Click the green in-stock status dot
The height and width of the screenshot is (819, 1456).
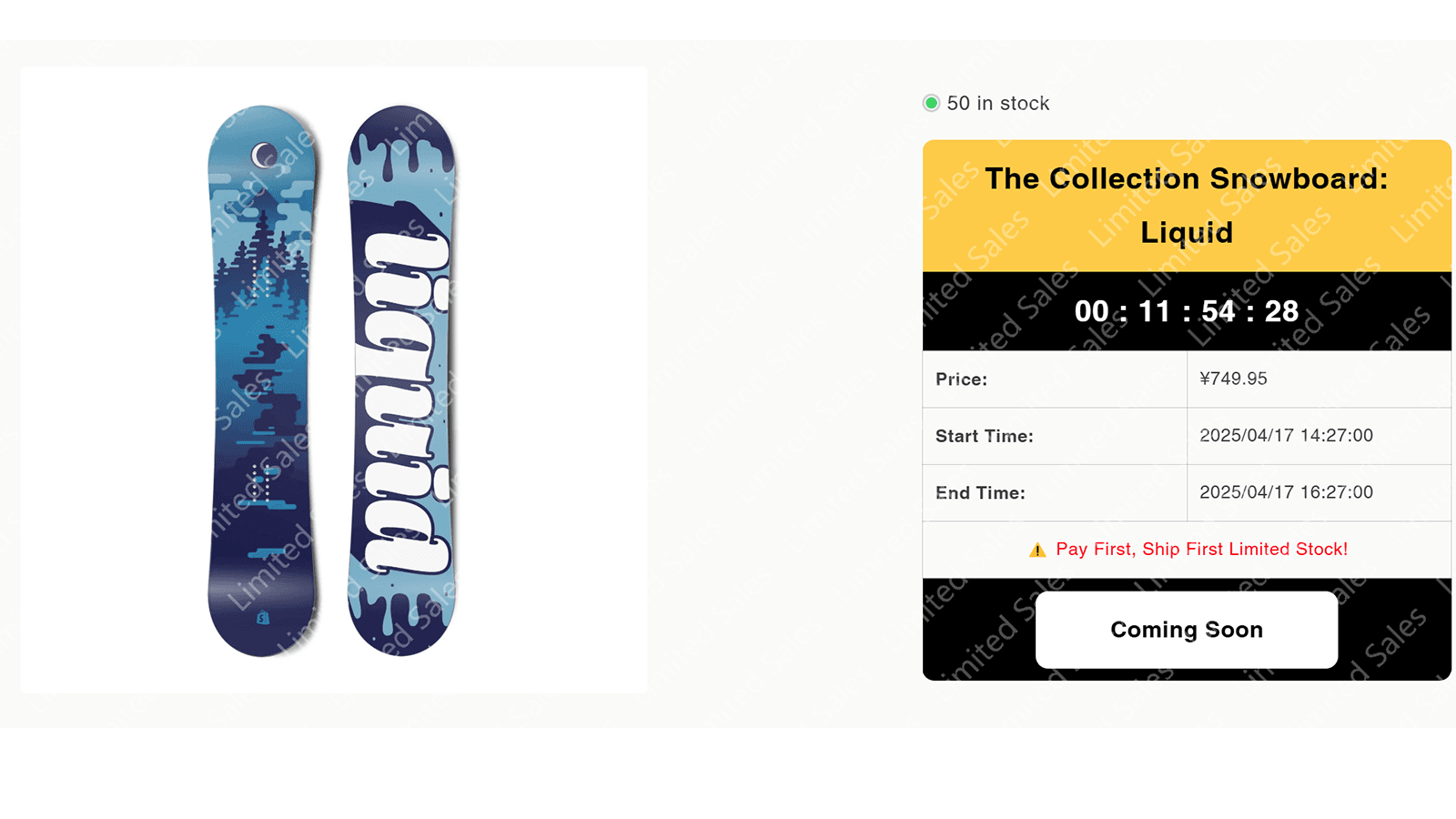931,103
